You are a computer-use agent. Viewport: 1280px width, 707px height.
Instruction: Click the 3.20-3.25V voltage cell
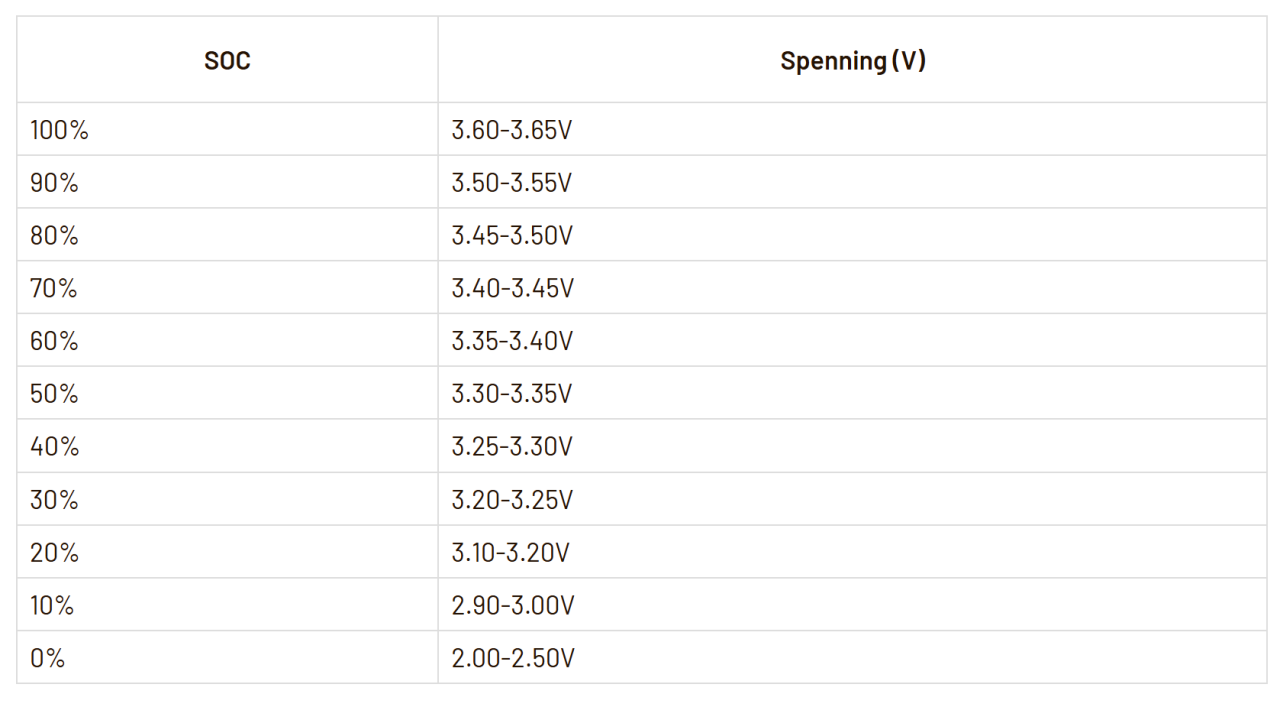(512, 500)
